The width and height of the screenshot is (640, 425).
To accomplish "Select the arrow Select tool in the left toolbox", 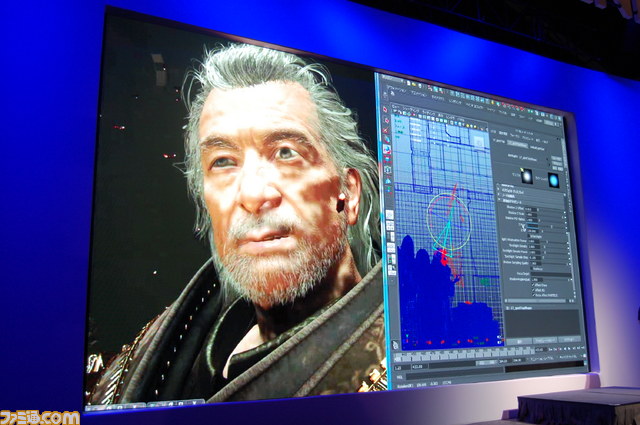I will point(387,107).
